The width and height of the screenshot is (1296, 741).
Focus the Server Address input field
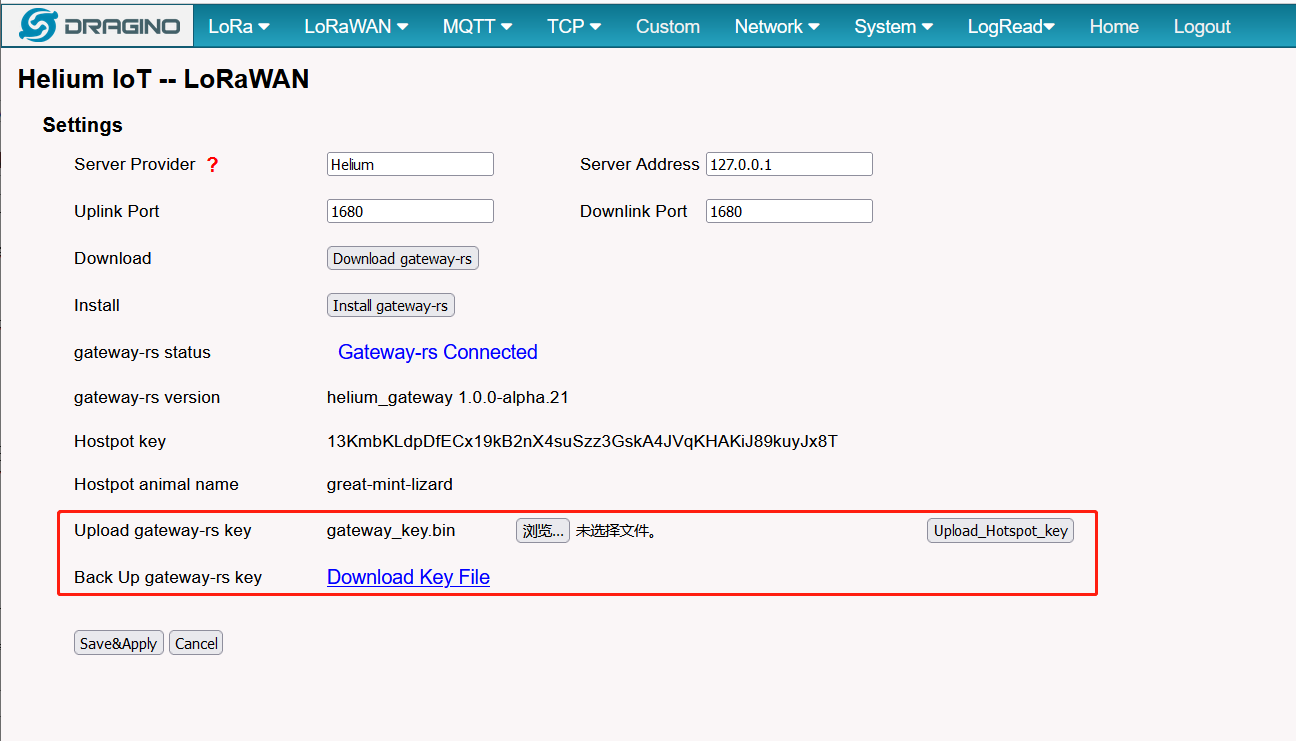click(x=789, y=164)
